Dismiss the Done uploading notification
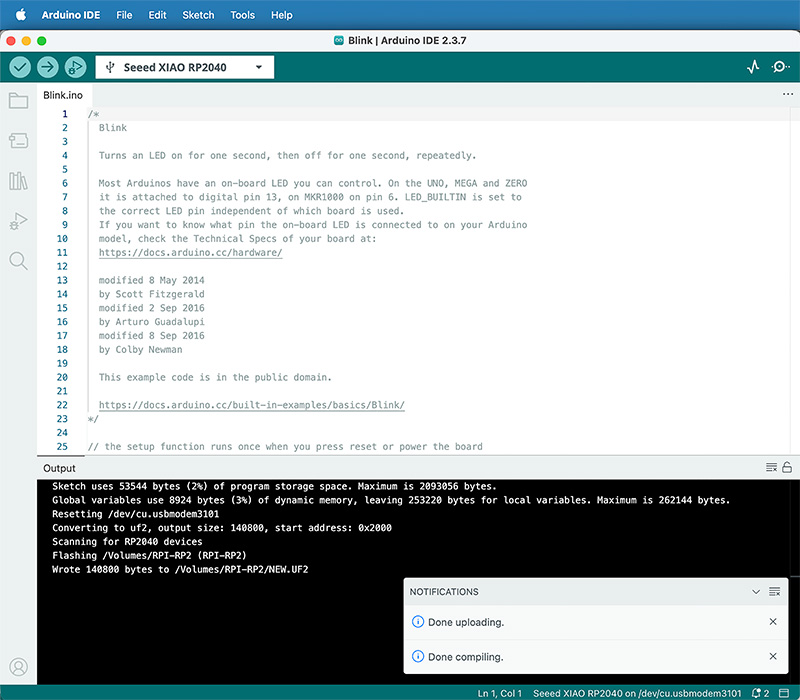This screenshot has width=800, height=700. tap(773, 622)
